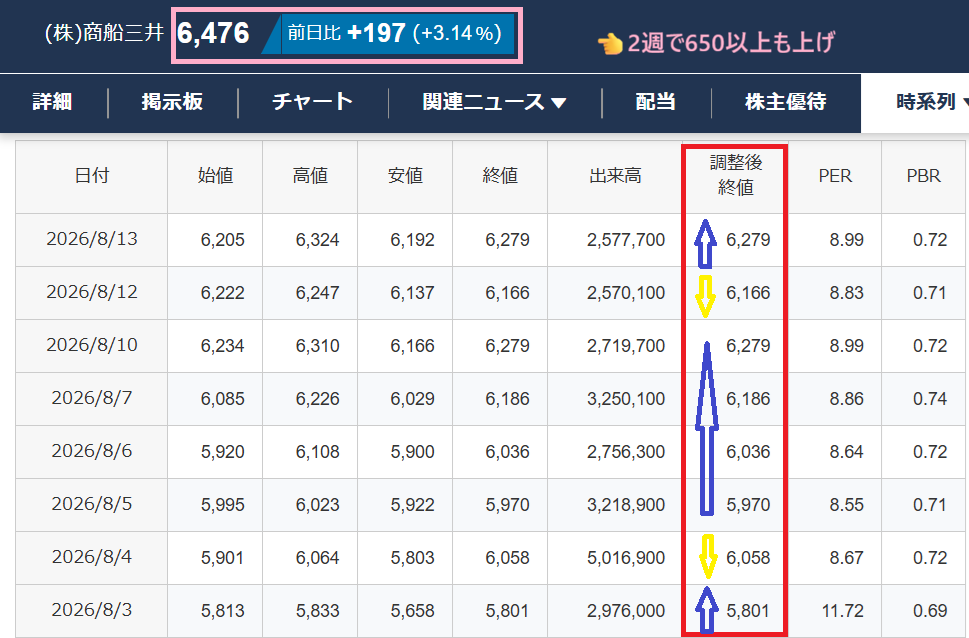969x638 pixels.
Task: Click the opening price 6,085
Action: click(x=222, y=399)
